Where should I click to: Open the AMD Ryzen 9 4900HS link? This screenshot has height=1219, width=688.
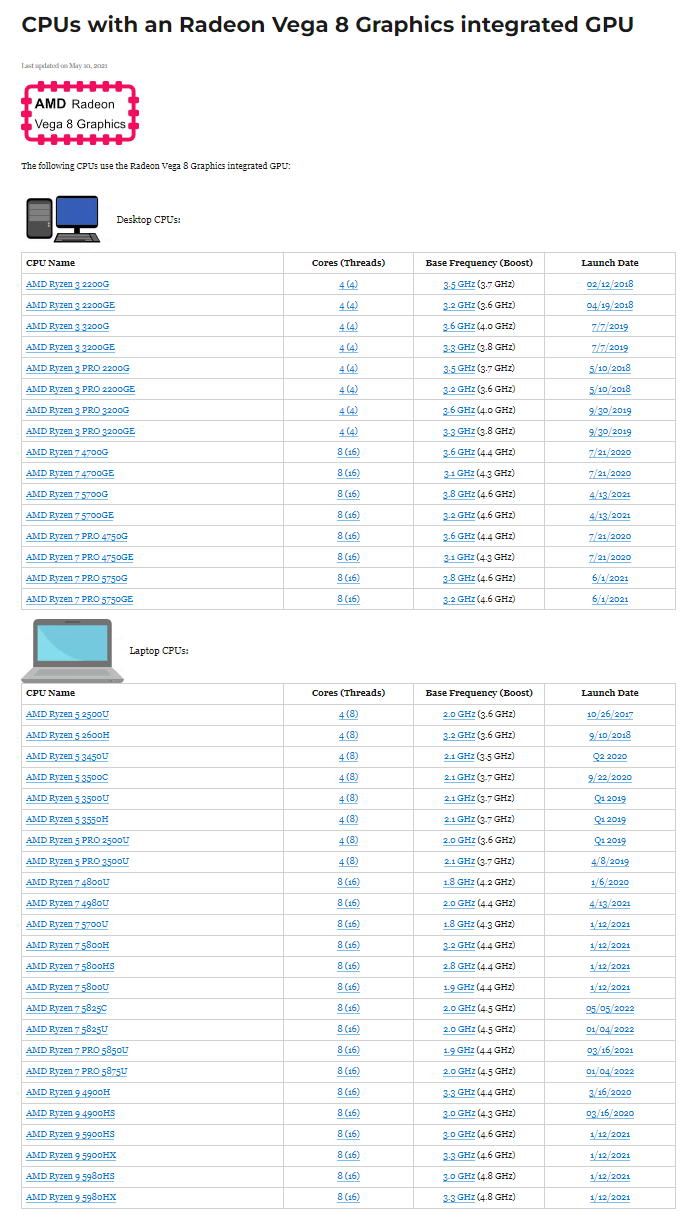pos(70,1114)
